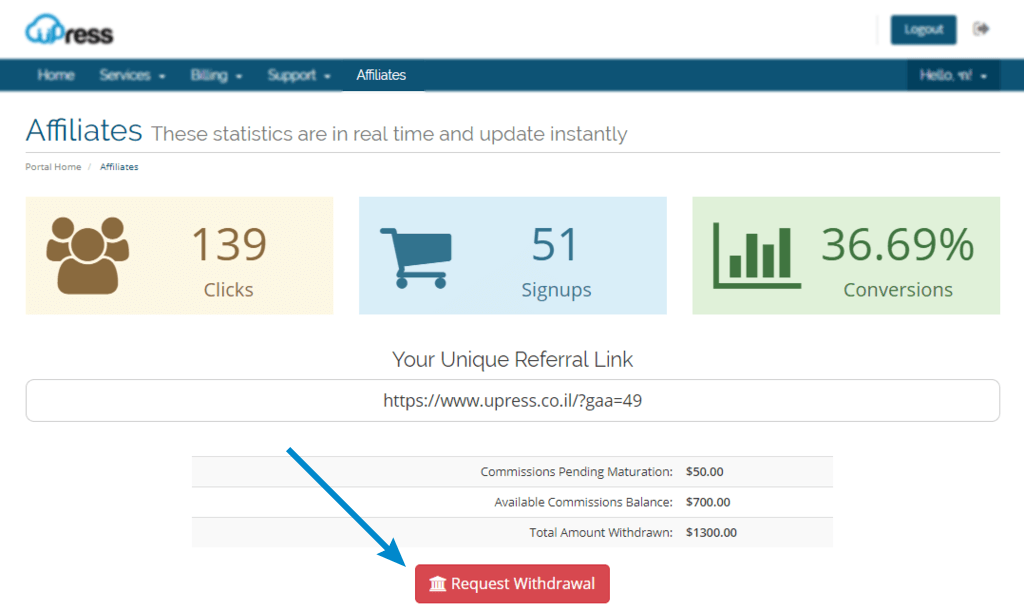Click the brown users group Clicks icon
Viewport: 1024px width, 615px height.
coord(88,255)
